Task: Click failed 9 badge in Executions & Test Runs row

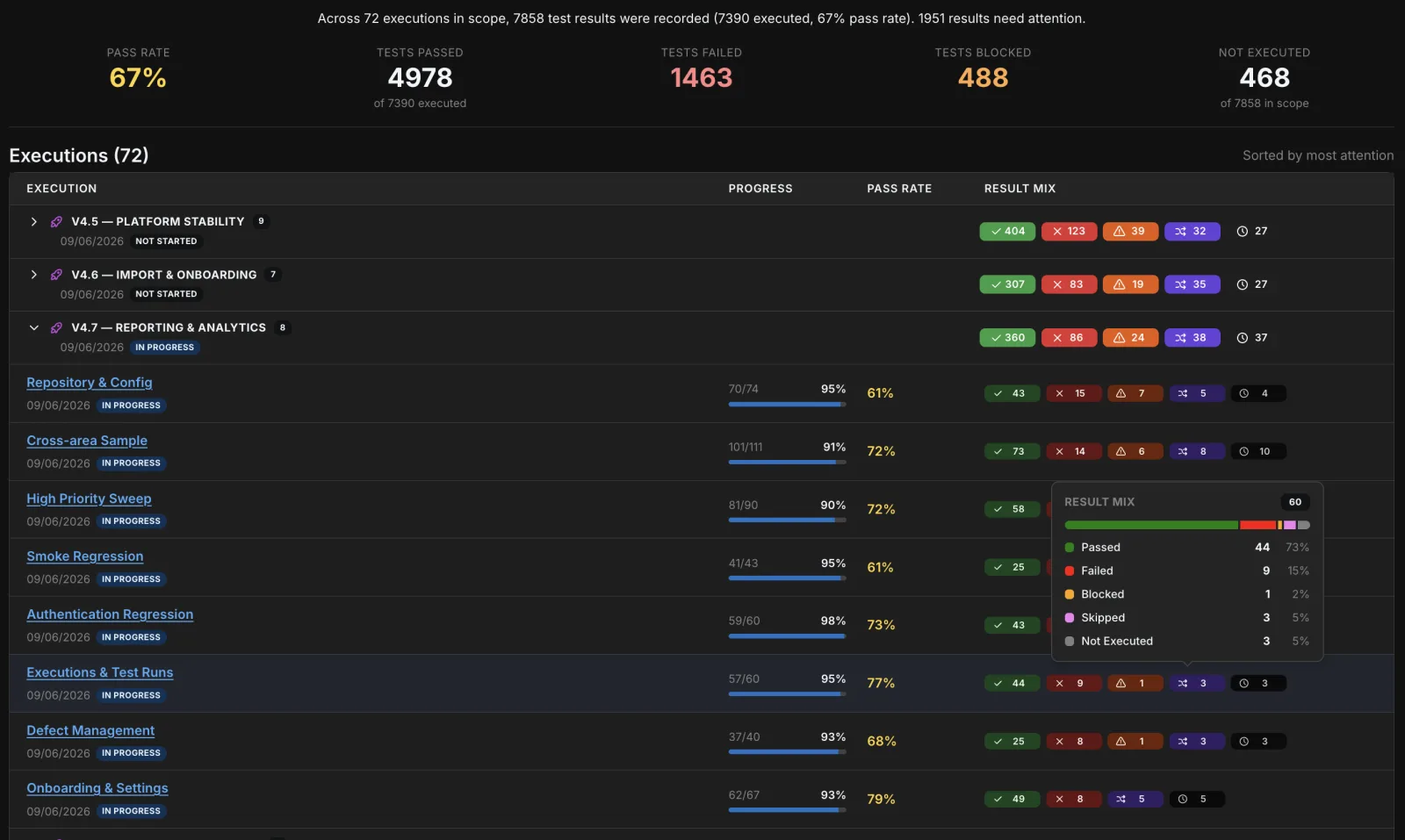Action: point(1073,683)
